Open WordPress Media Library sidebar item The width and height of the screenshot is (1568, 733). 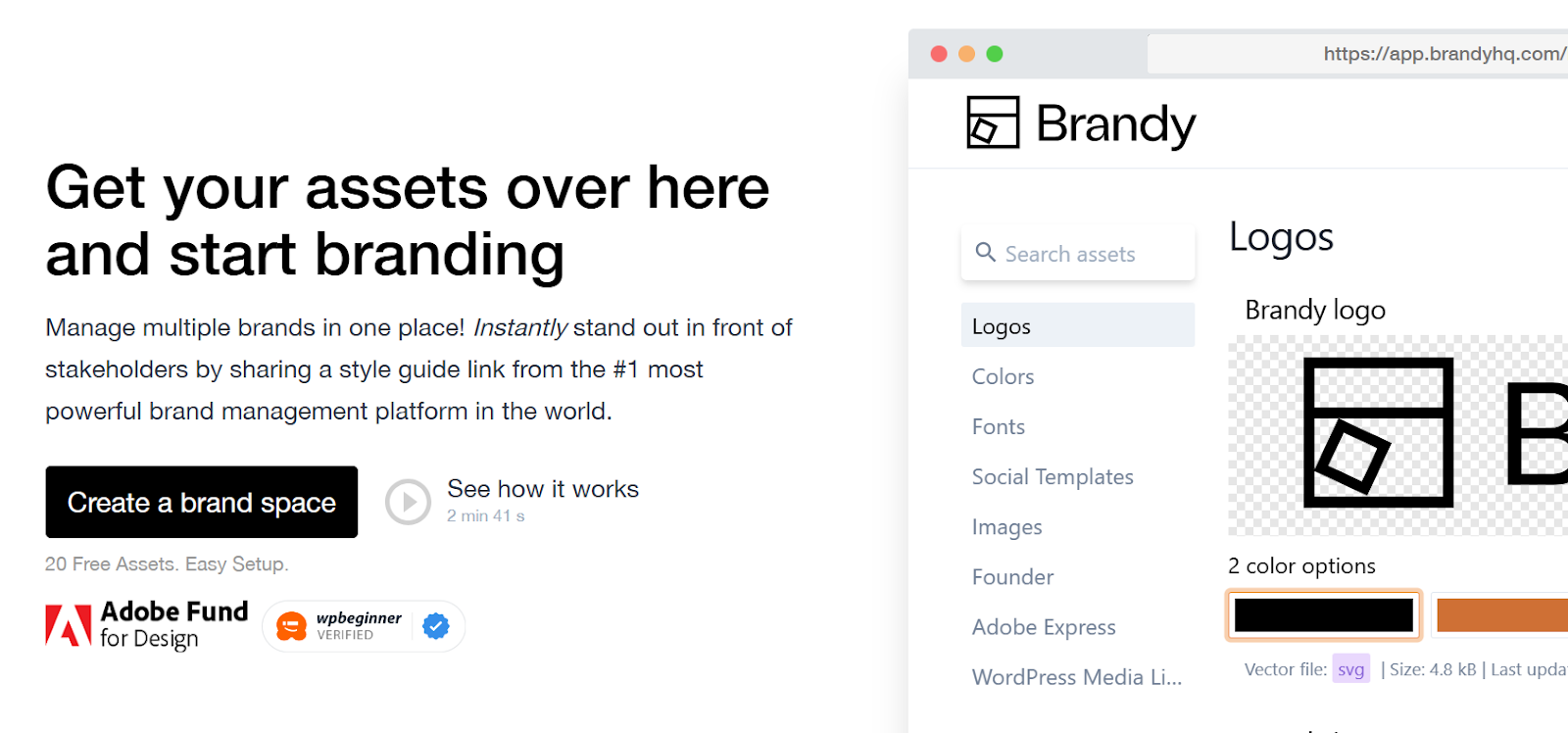pyautogui.click(x=1076, y=677)
